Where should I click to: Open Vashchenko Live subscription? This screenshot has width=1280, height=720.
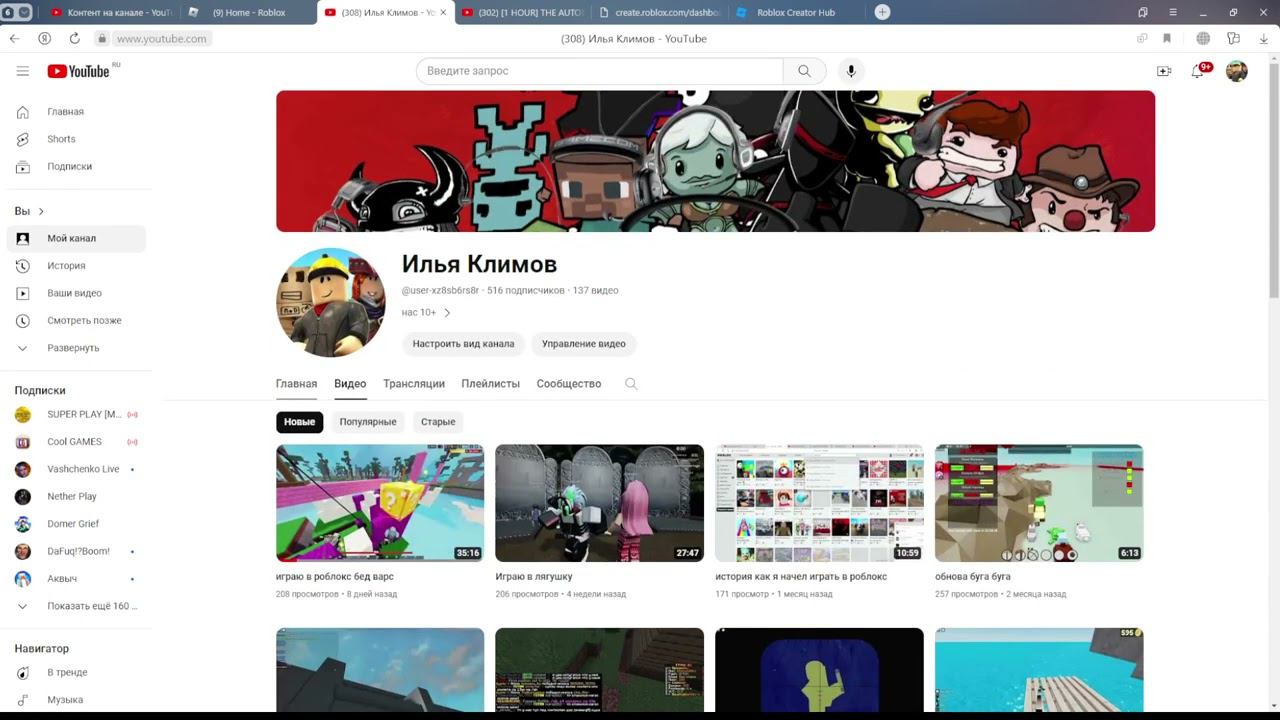(76, 469)
